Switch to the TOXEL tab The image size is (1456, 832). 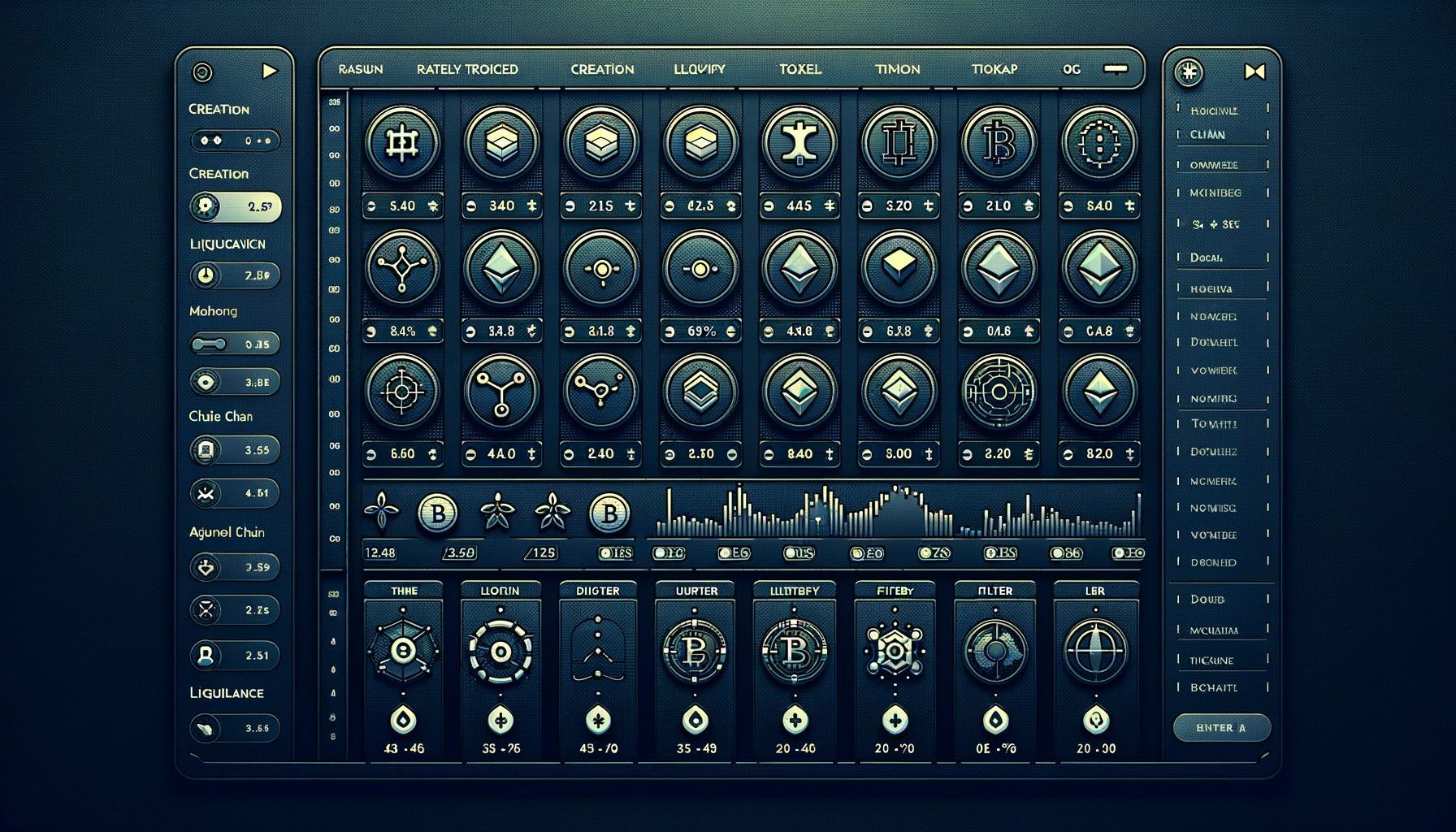(x=799, y=70)
